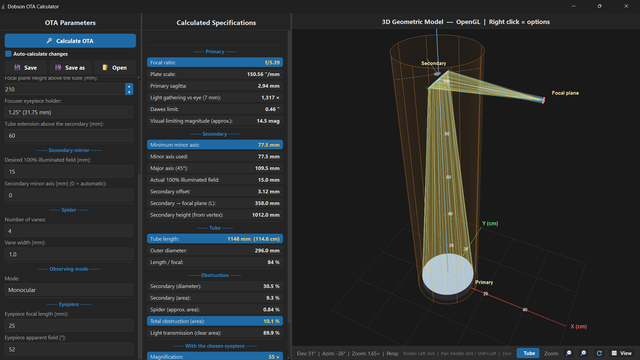Screen dimensions: 640x360
Task: Click the Dawes limit row
Action: [215, 109]
